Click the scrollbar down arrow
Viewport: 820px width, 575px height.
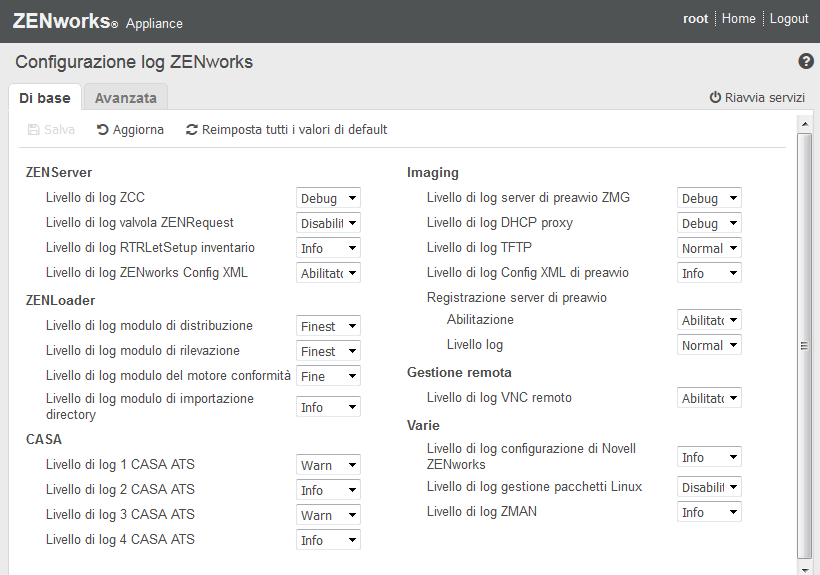804,566
